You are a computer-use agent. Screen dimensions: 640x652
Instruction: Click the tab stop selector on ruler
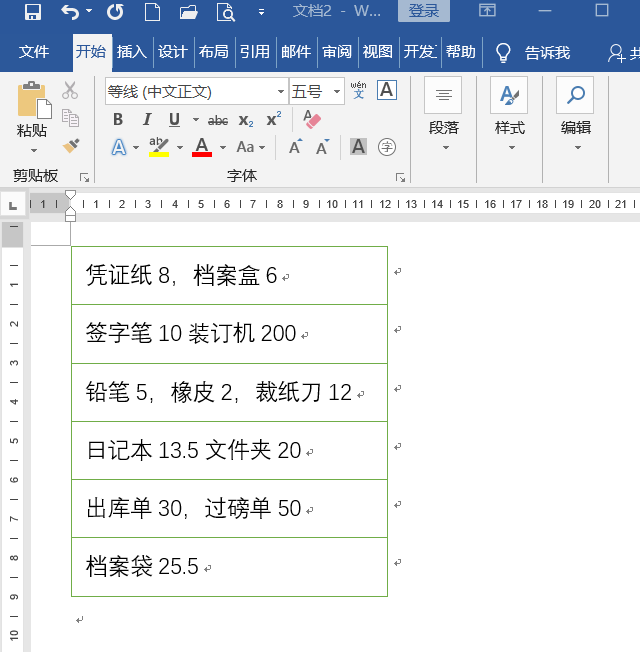(x=13, y=205)
